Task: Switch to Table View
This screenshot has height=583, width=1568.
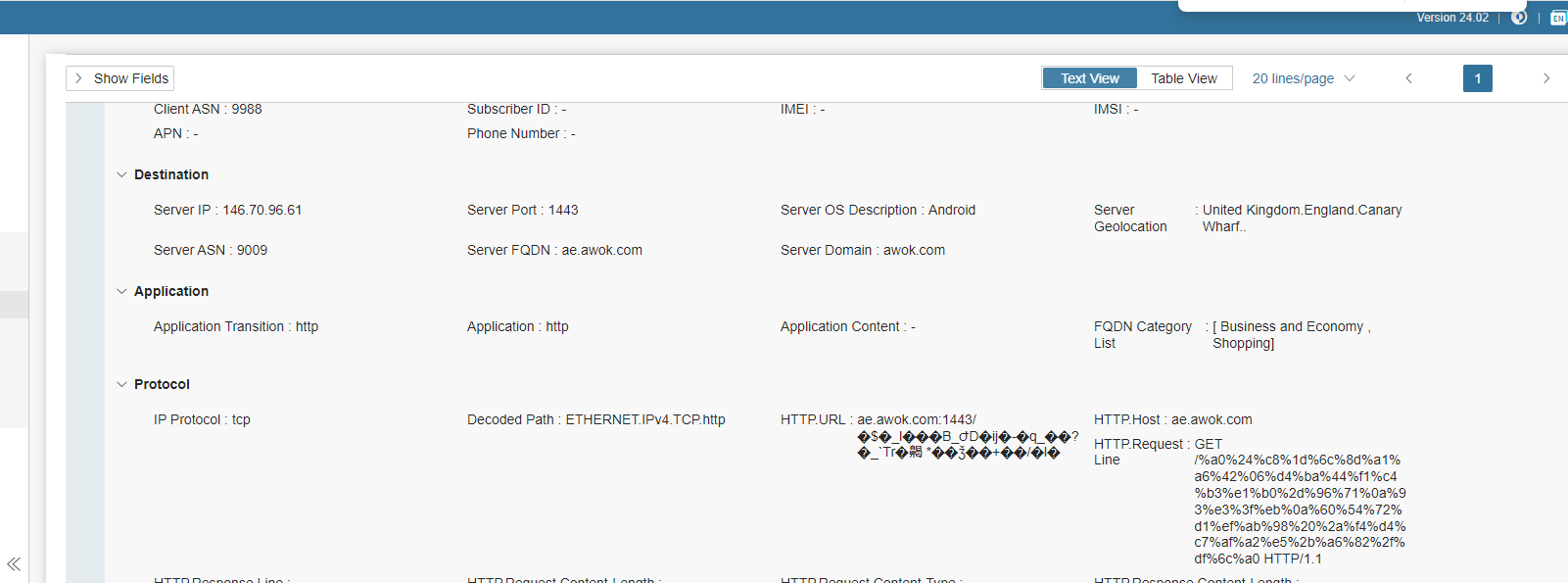Action: (x=1183, y=78)
